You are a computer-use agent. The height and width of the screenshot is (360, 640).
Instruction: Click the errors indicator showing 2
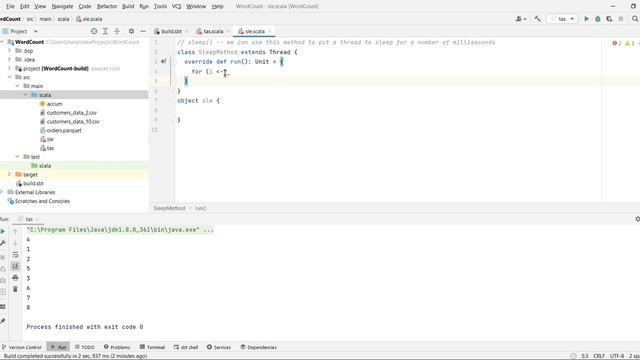617,43
